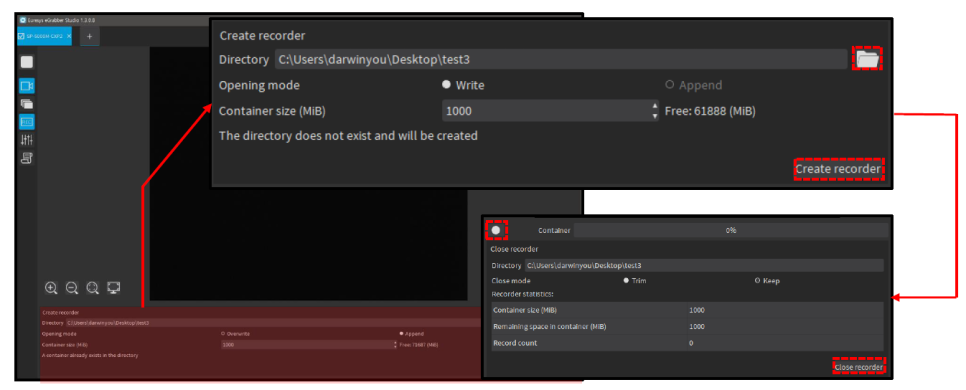Click the Directory field in main window bottom panel
Screen dimensions: 966x390
(x=273, y=323)
